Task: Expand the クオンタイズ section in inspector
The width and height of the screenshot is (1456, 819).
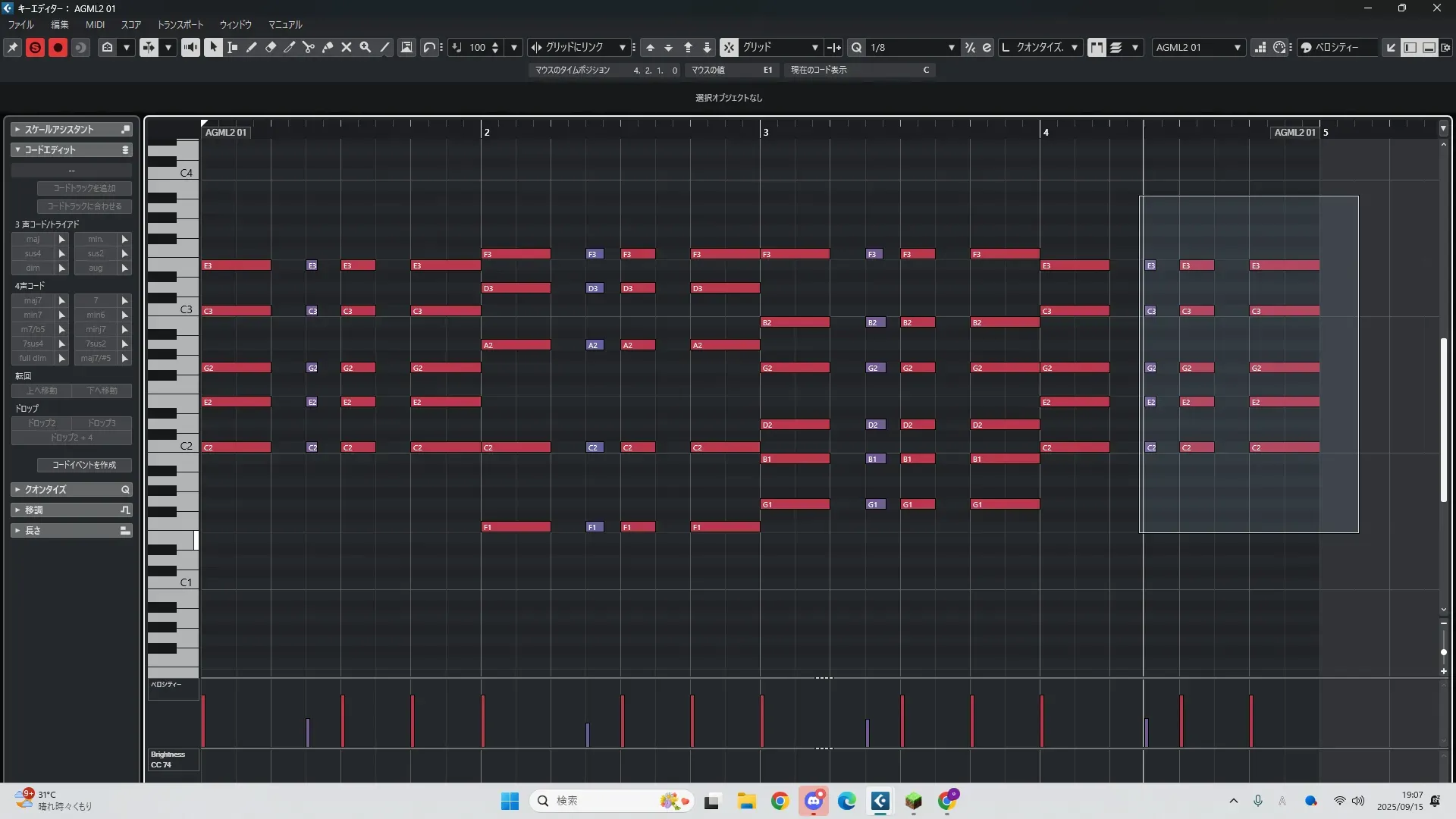Action: pos(45,489)
